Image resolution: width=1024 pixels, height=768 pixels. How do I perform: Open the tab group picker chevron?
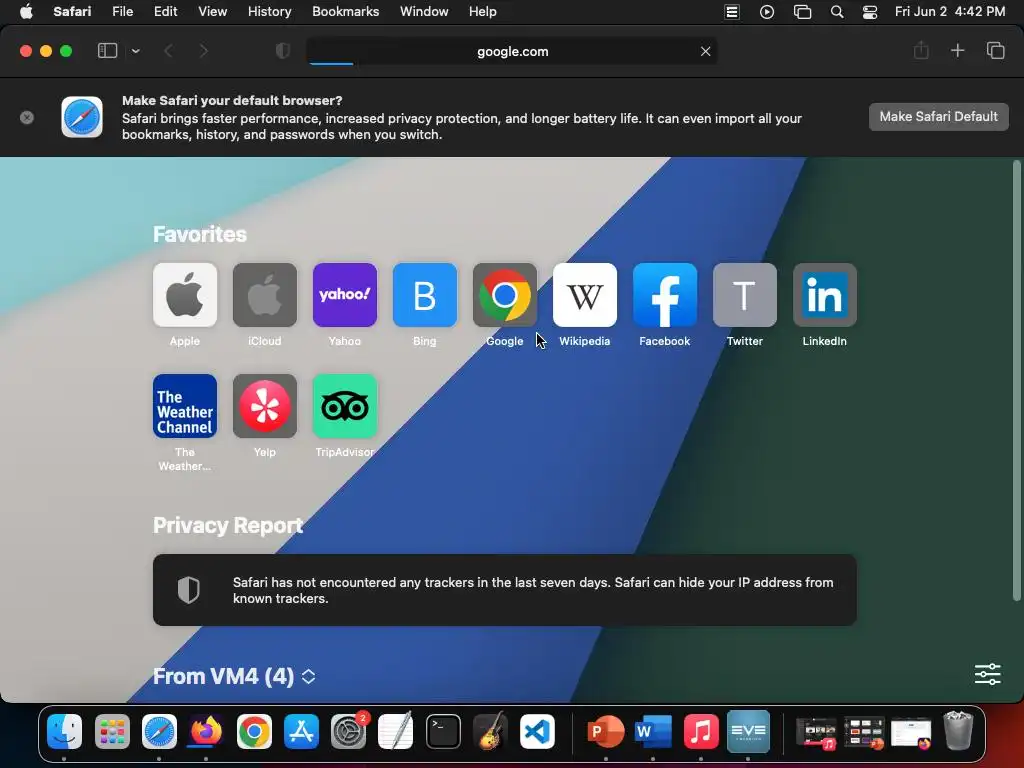(x=135, y=51)
